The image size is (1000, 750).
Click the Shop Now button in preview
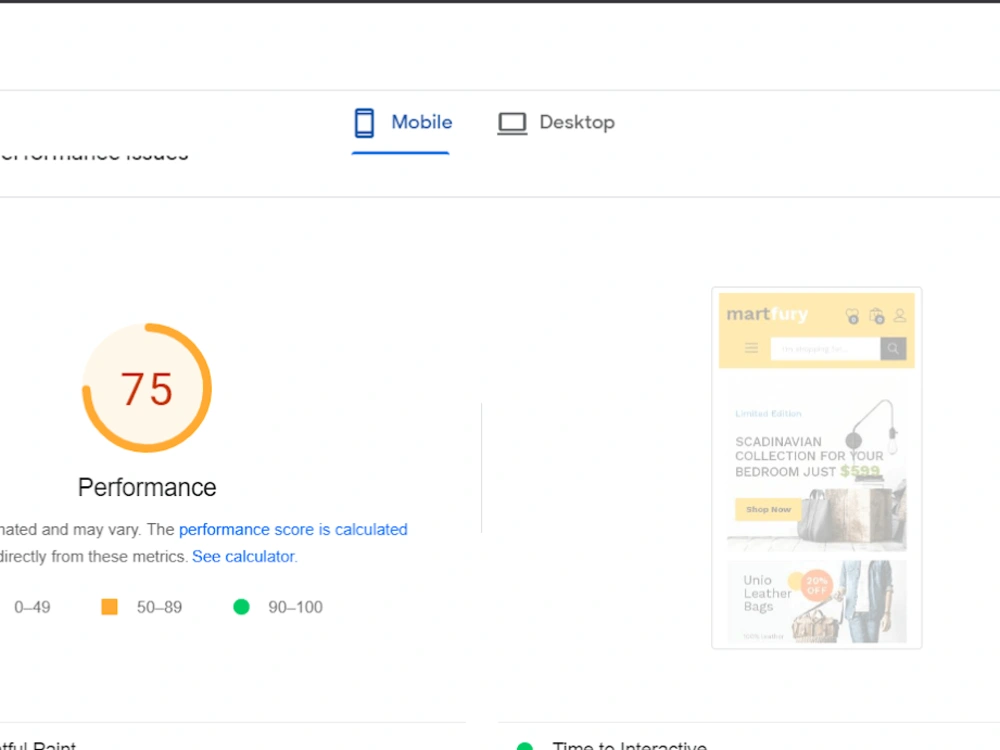tap(768, 509)
